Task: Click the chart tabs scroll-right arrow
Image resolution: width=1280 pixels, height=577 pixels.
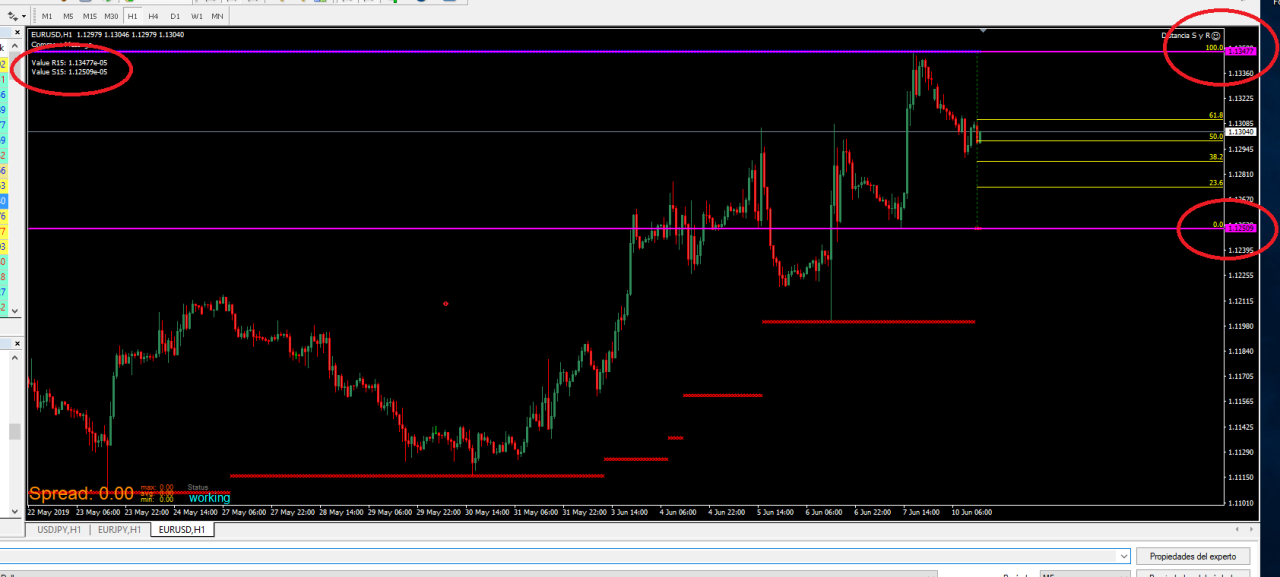Action: coord(1251,529)
